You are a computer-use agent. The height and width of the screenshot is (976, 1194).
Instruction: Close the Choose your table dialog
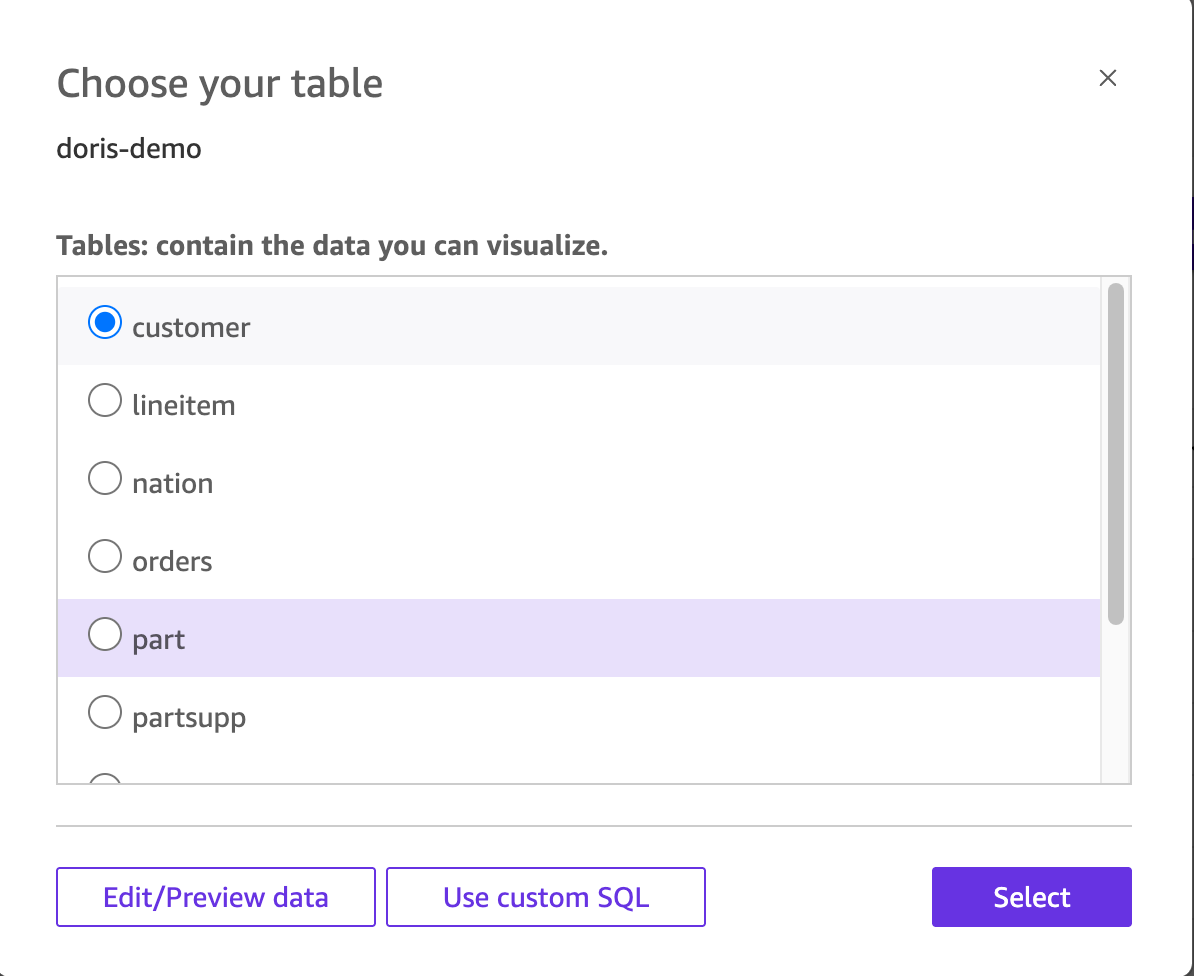click(1107, 79)
